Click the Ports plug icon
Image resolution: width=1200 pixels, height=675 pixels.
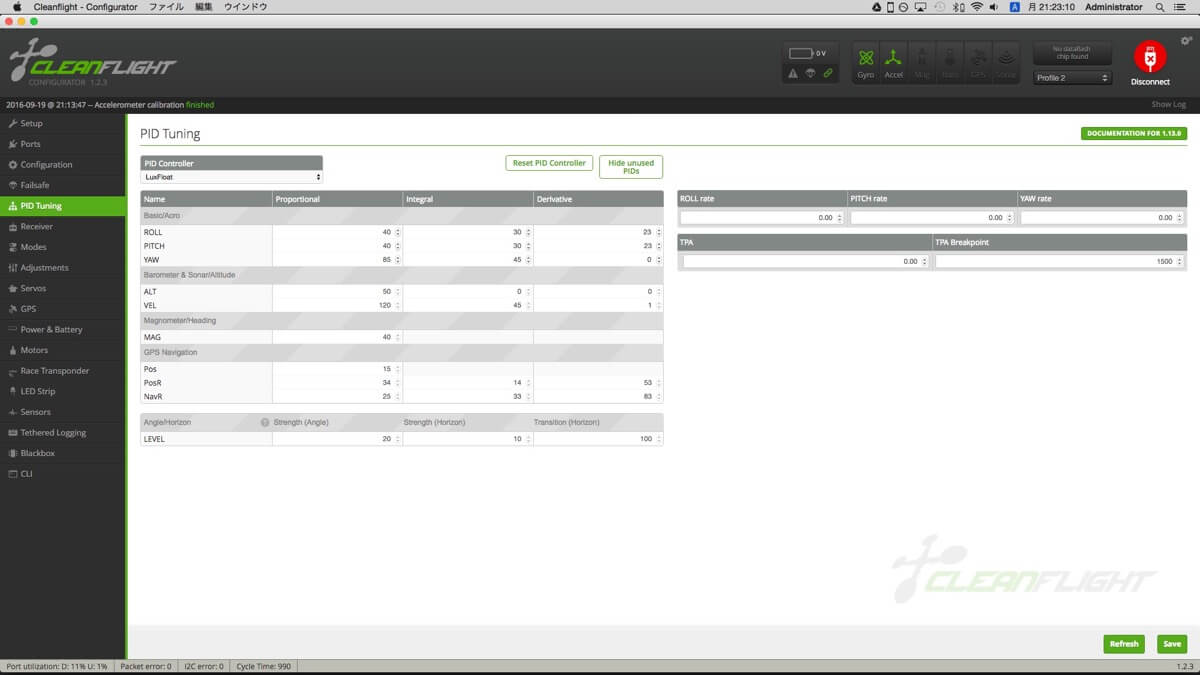click(12, 144)
